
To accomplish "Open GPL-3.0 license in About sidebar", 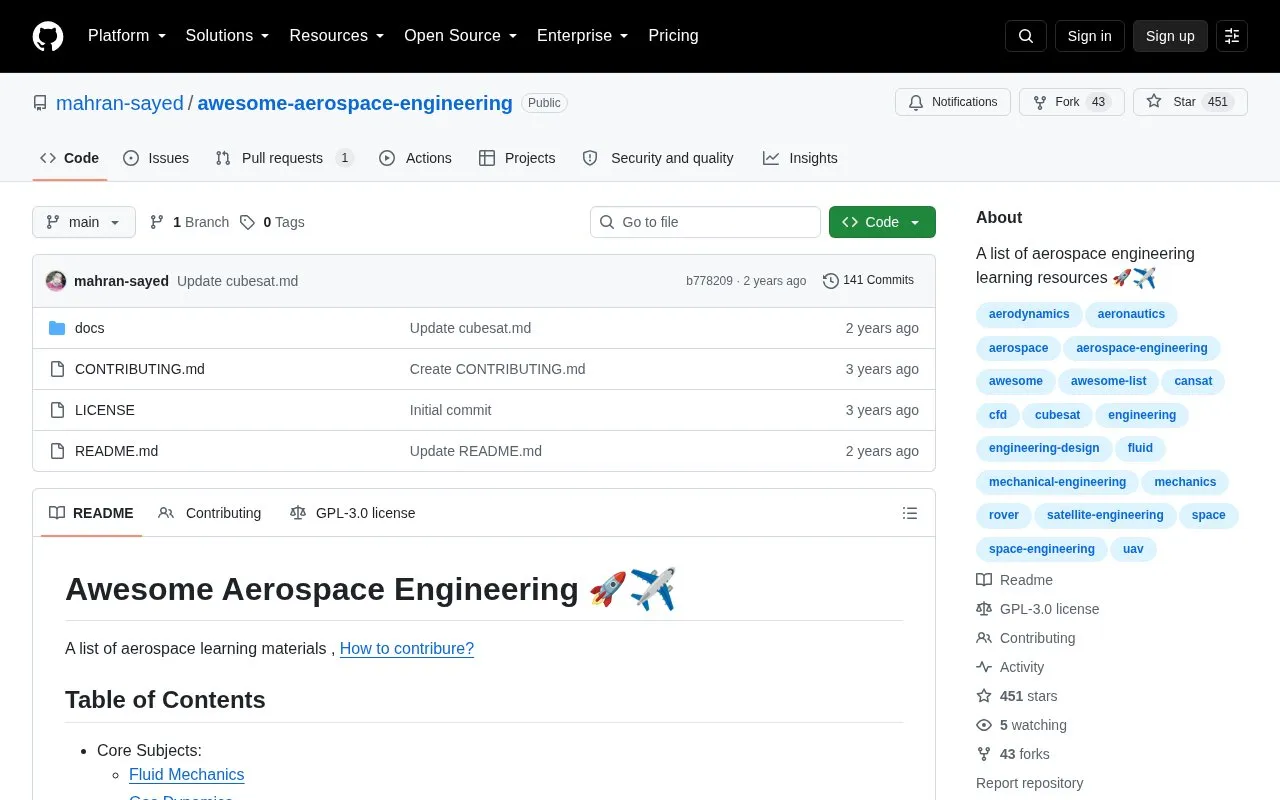I will tap(1038, 609).
